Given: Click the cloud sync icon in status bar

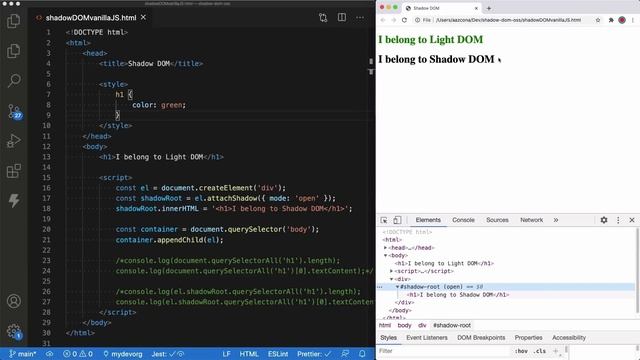Looking at the screenshot, I should (x=49, y=354).
